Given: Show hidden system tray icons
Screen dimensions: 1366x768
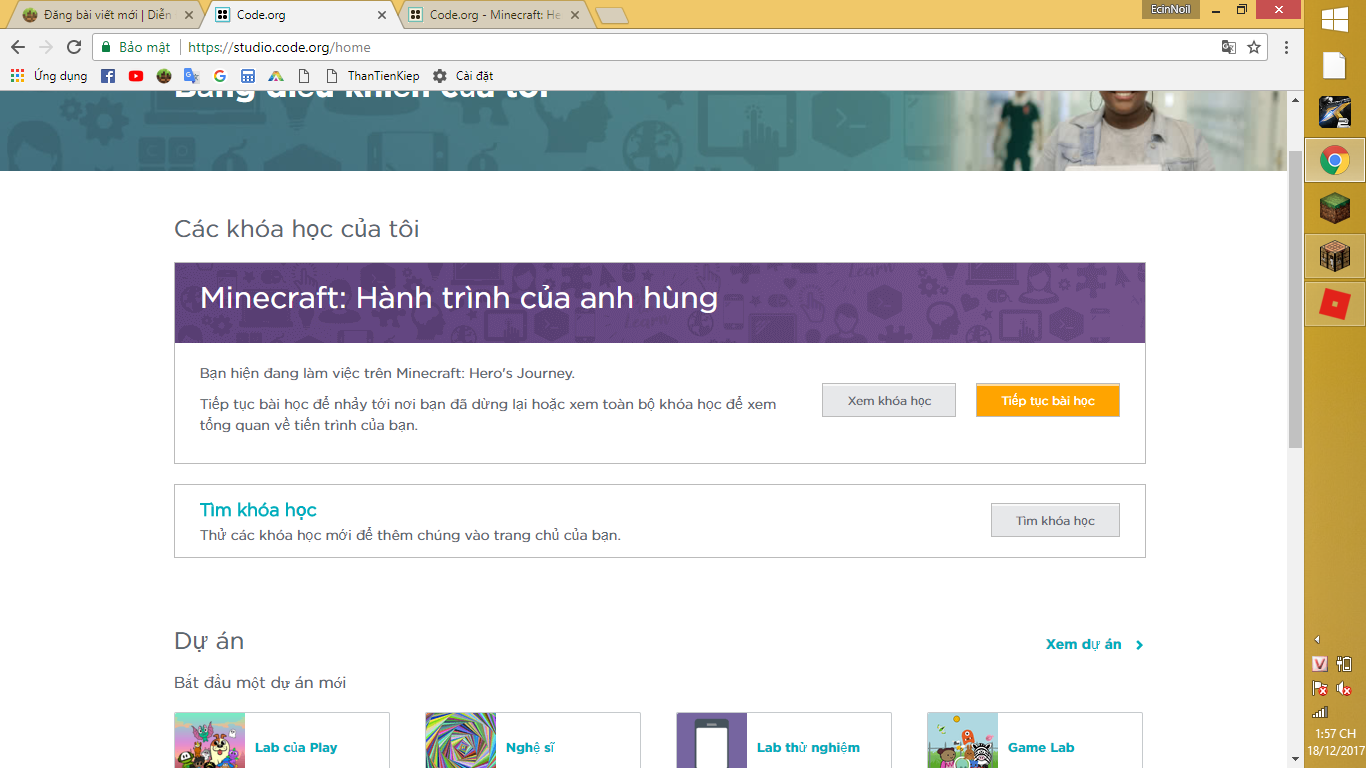Looking at the screenshot, I should (x=1317, y=640).
